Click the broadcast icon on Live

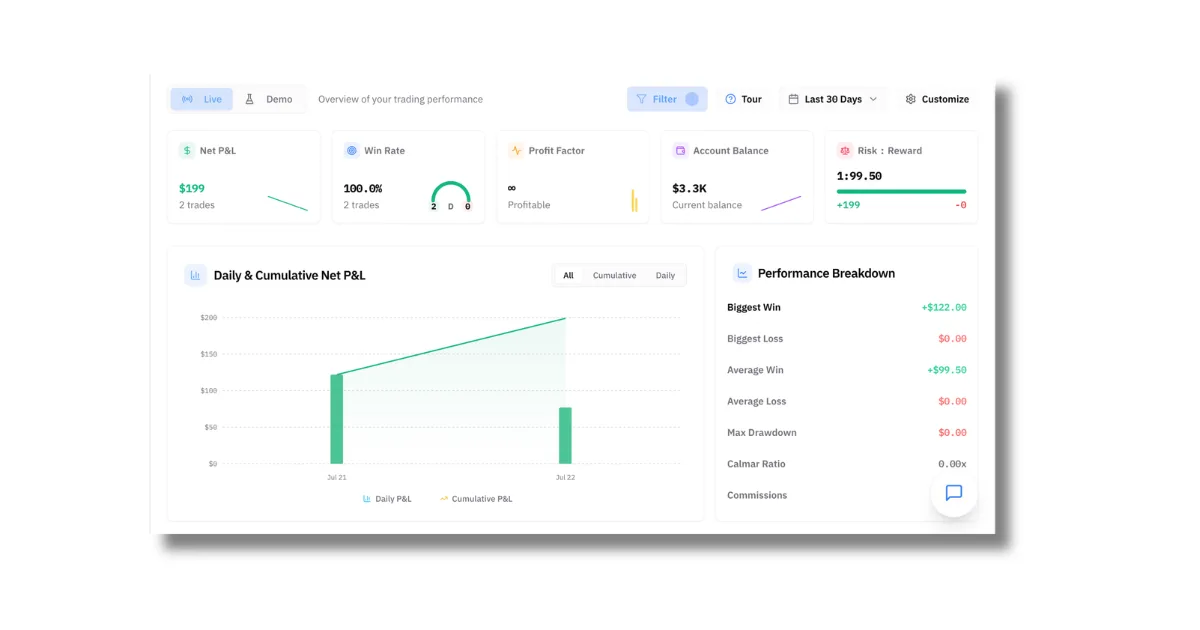188,99
